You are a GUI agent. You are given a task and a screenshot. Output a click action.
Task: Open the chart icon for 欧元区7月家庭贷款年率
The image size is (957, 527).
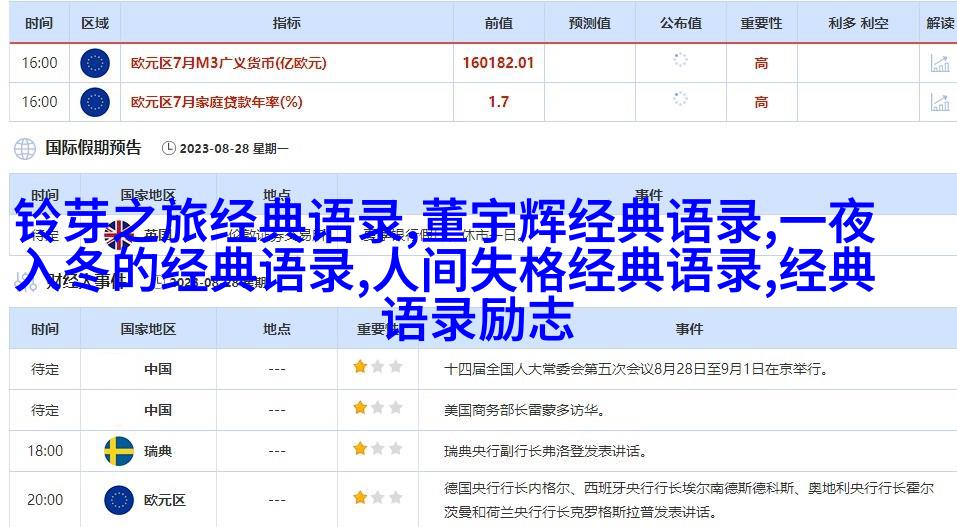[x=939, y=101]
